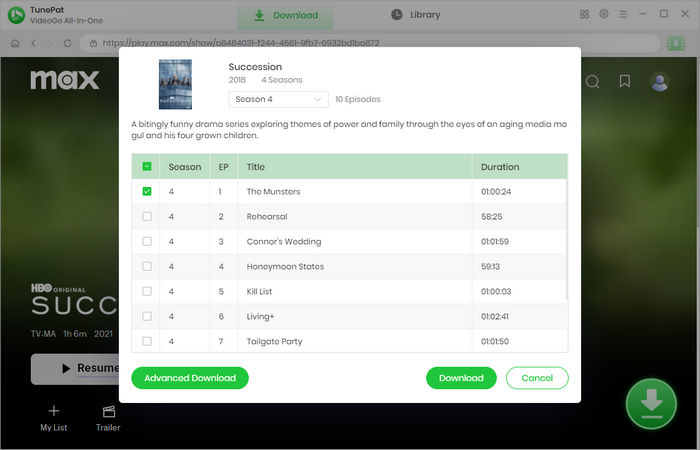Check the Rehearsal episode checkbox
This screenshot has height=450, width=700.
pos(147,216)
